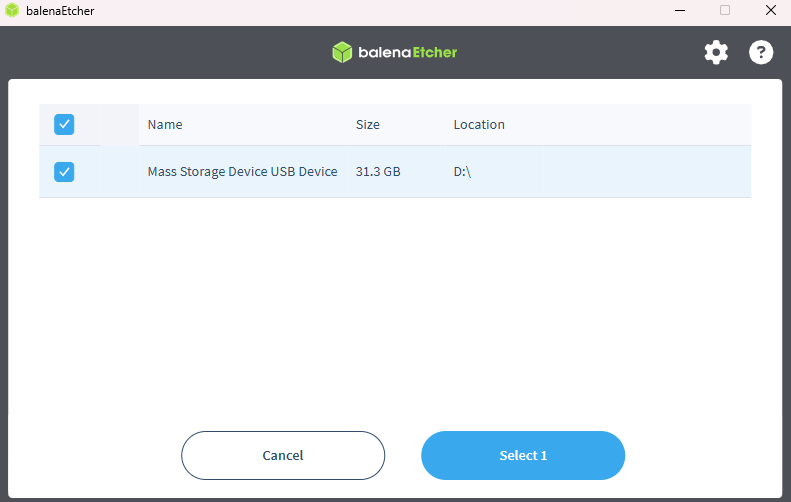Maximize the balenaEtcher window
Viewport: 791px width, 502px height.
point(725,11)
